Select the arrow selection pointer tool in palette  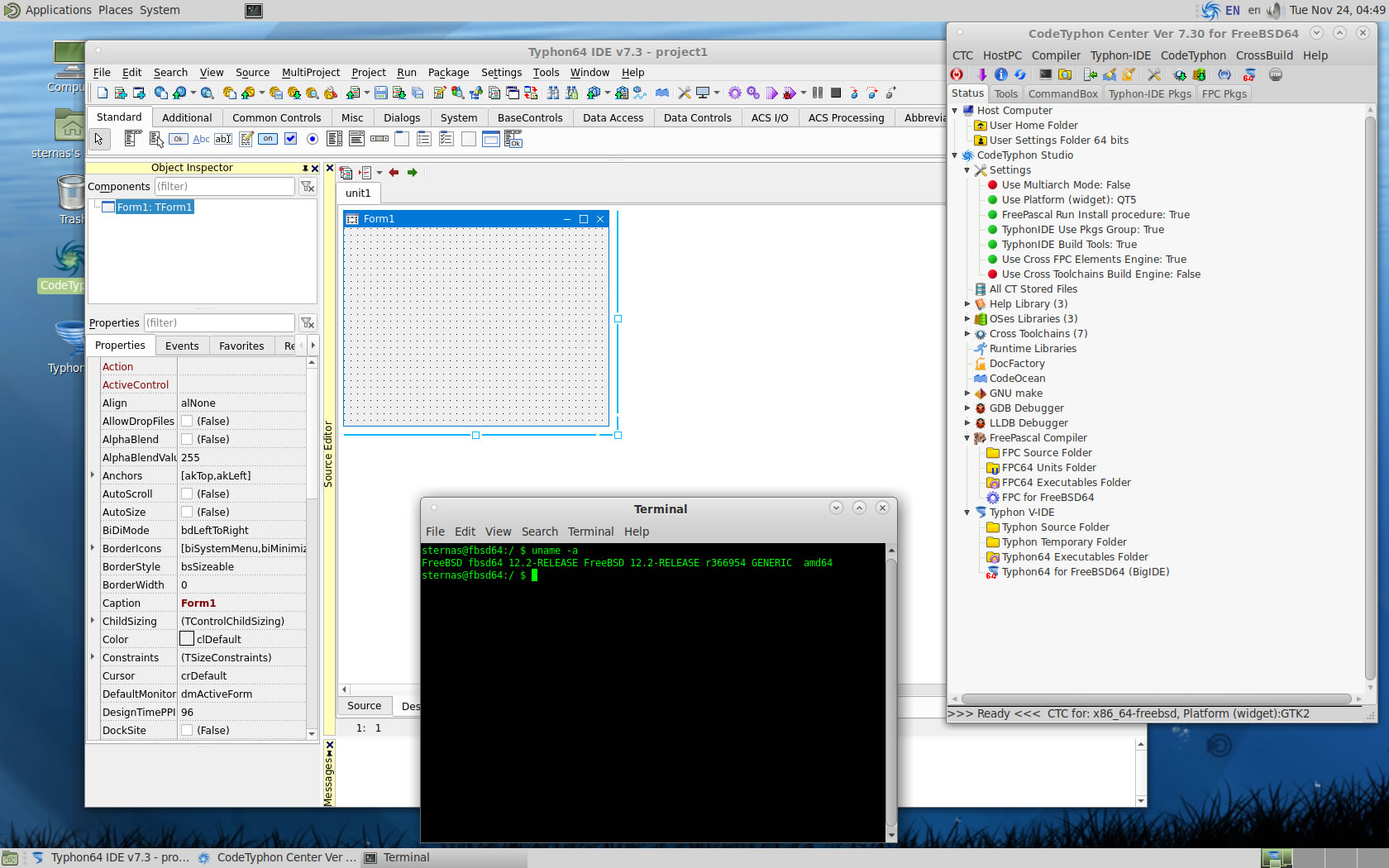99,139
